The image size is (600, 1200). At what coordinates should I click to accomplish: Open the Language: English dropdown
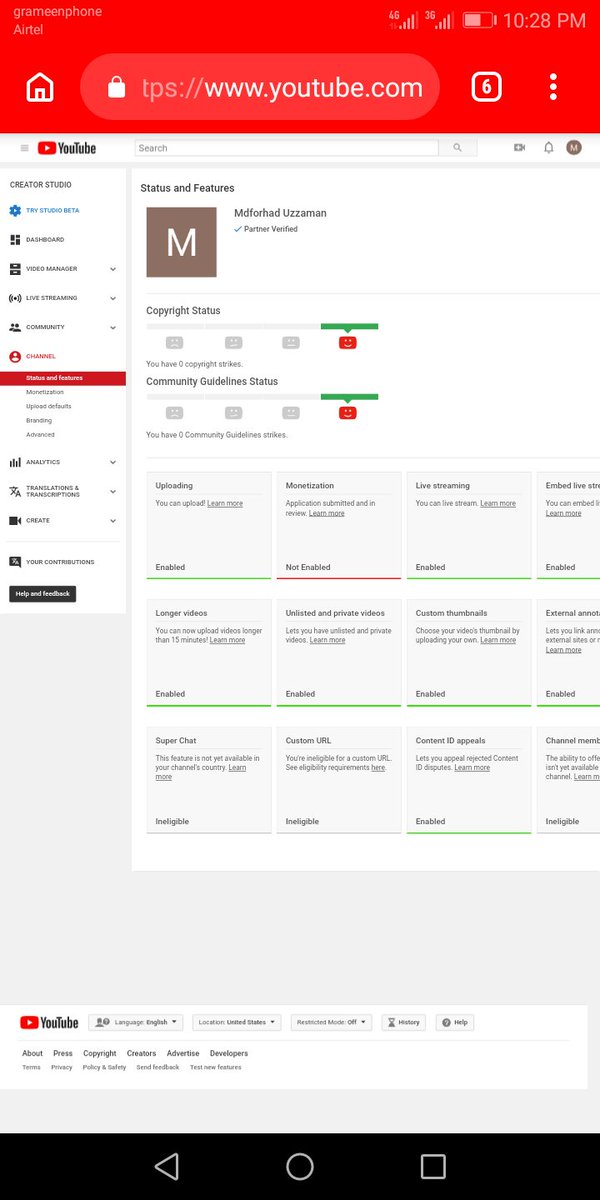(136, 1022)
